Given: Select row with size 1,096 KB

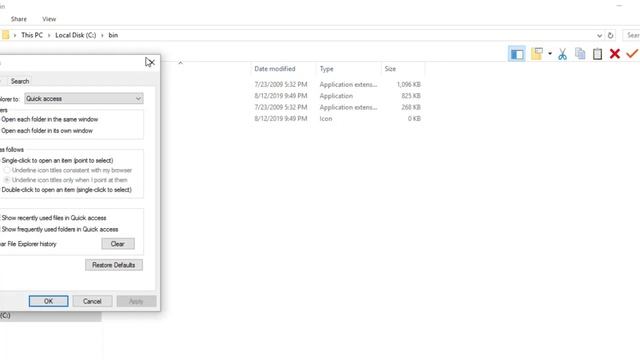Looking at the screenshot, I should 337,84.
